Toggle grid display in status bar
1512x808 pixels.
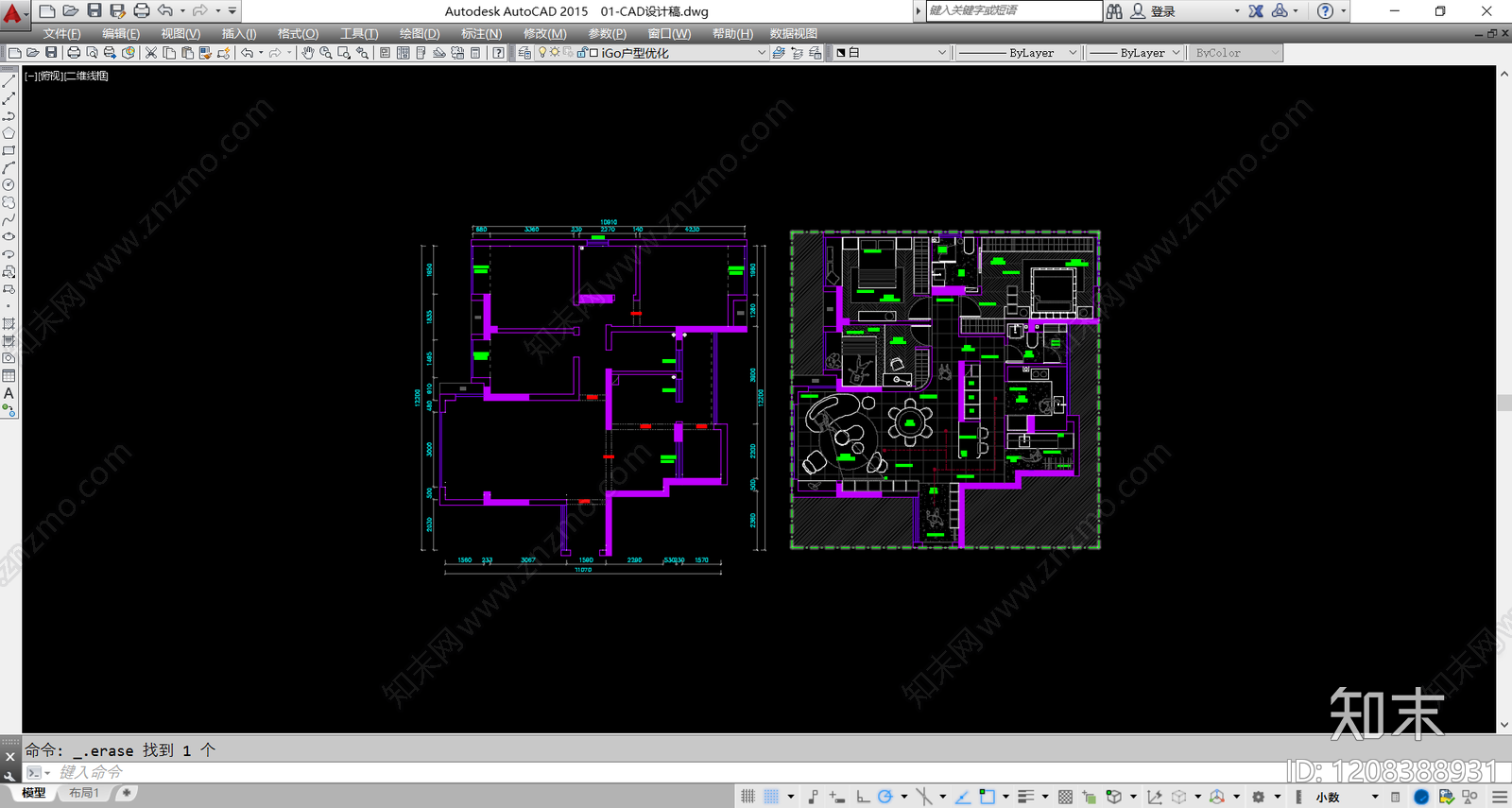coord(747,797)
